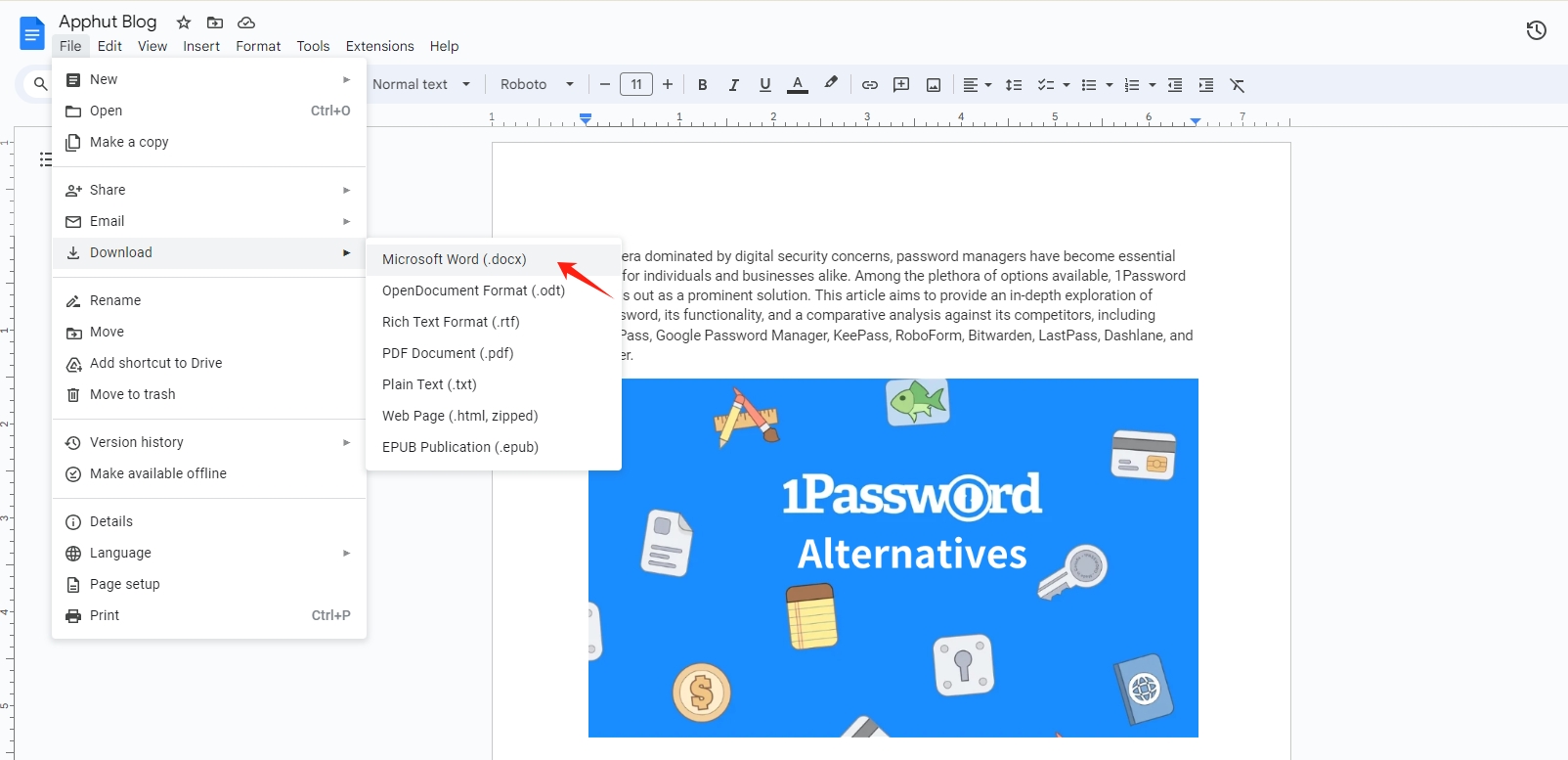This screenshot has width=1568, height=760.
Task: Open the Extensions menu
Action: [x=379, y=46]
